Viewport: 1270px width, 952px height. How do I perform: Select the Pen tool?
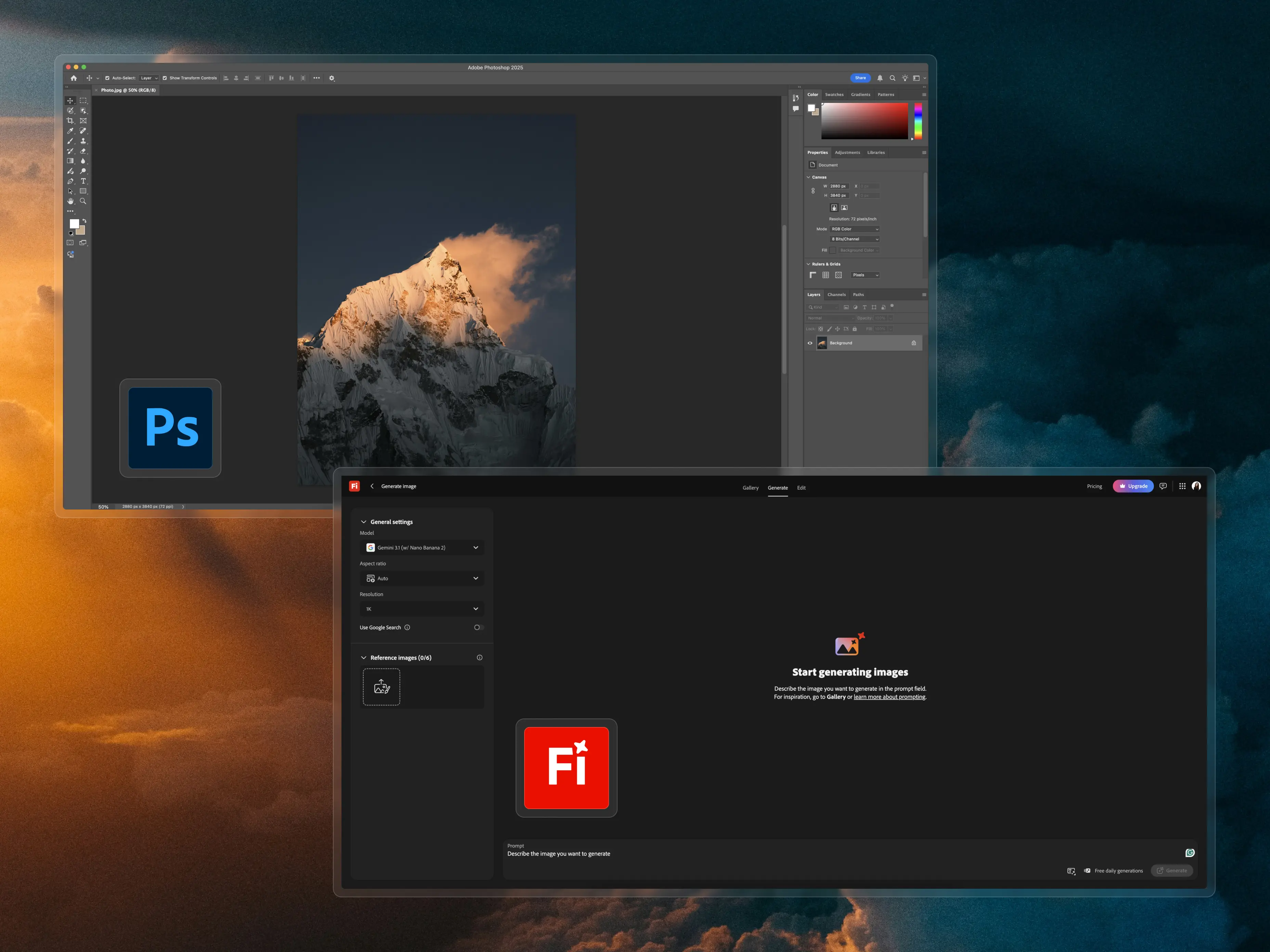(70, 181)
